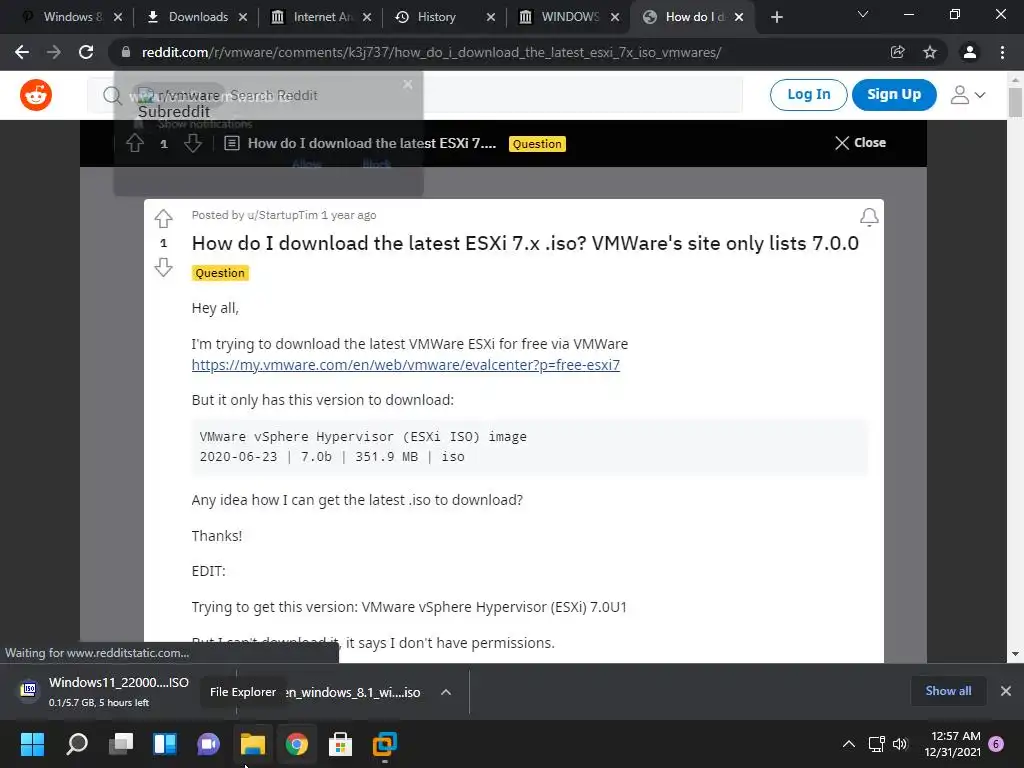Open Windows Start menu
This screenshot has width=1024, height=768.
tap(32, 744)
